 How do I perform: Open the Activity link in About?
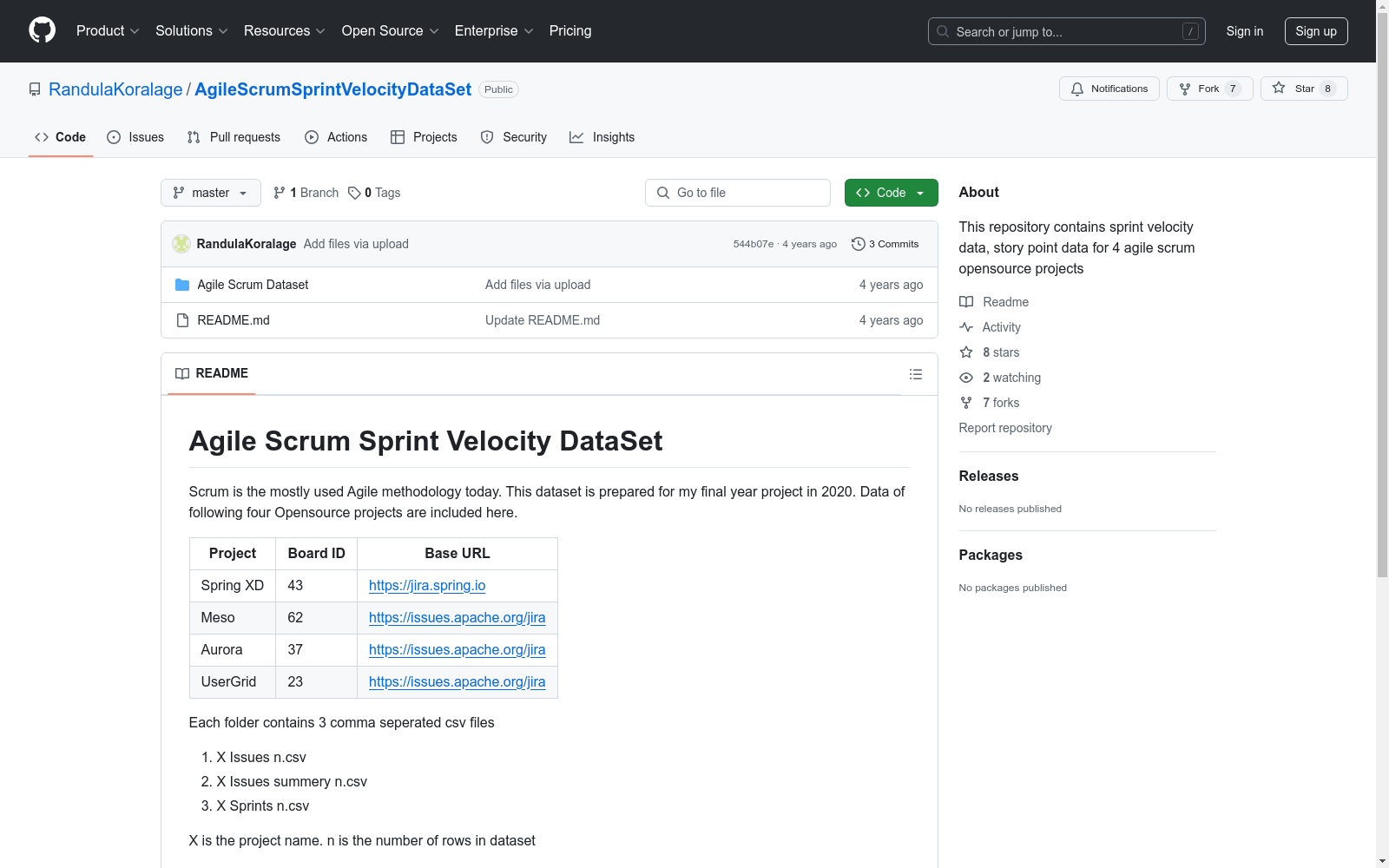pos(991,327)
